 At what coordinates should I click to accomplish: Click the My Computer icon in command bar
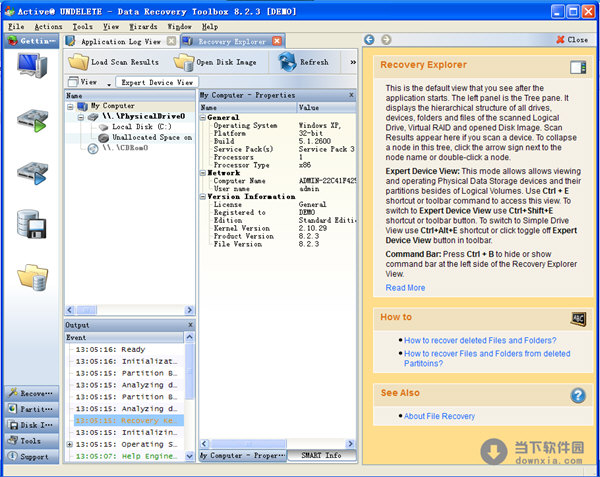(32, 66)
